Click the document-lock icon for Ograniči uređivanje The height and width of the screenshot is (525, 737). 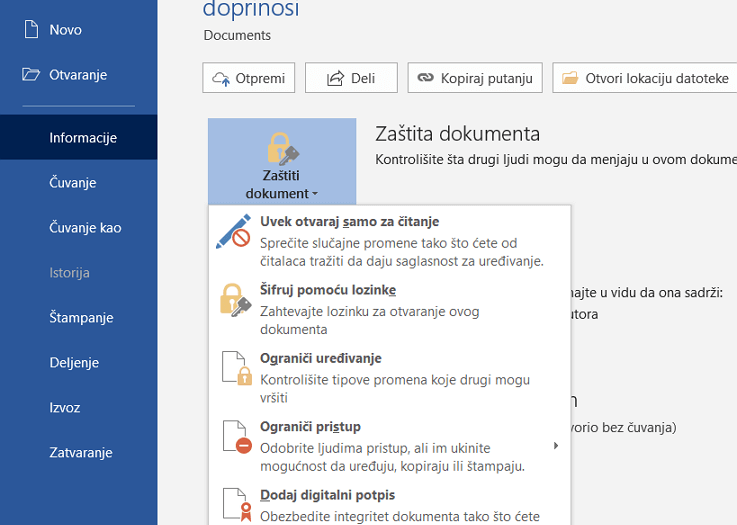tap(234, 368)
